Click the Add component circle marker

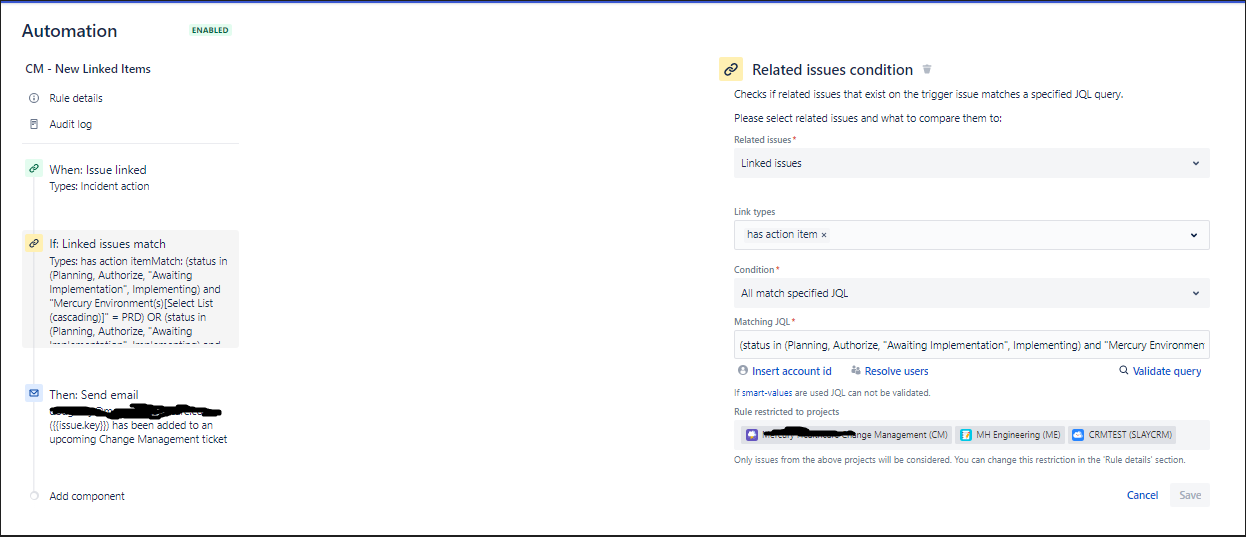(34, 496)
